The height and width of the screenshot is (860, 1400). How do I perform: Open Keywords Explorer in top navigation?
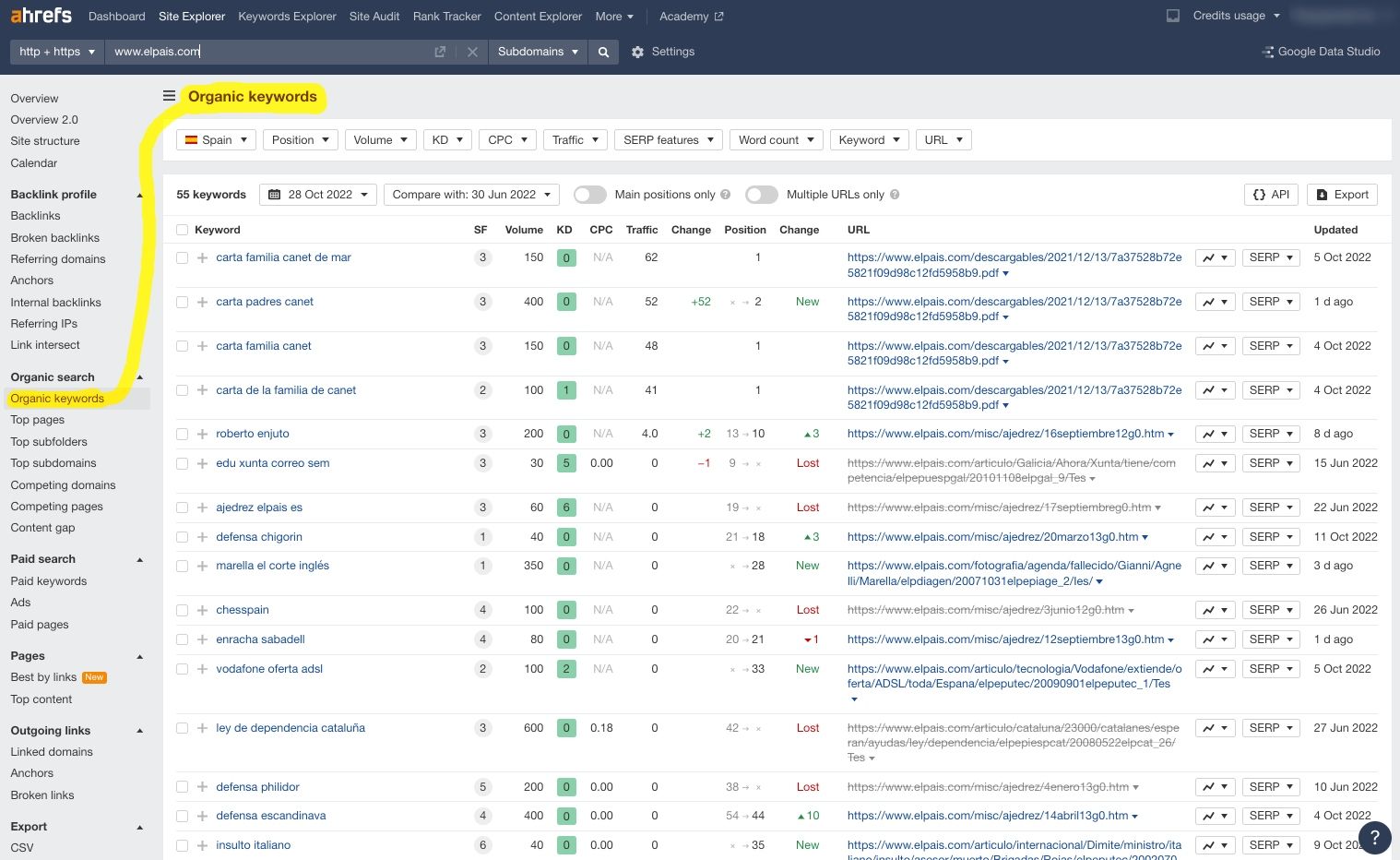287,17
